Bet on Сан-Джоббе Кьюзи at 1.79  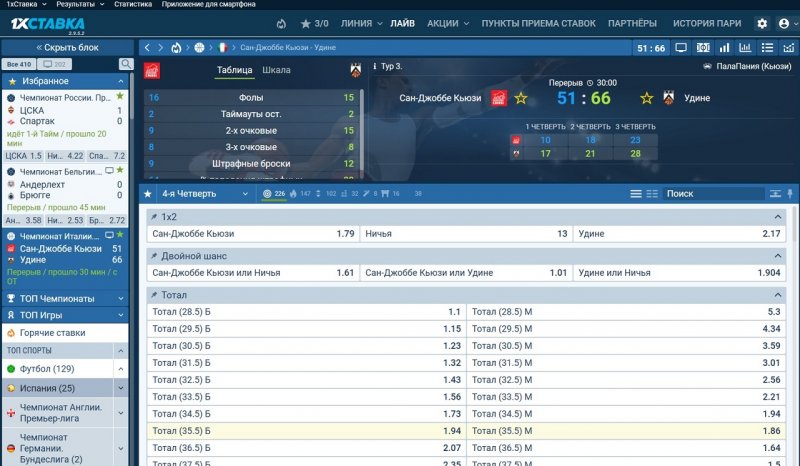[x=252, y=233]
